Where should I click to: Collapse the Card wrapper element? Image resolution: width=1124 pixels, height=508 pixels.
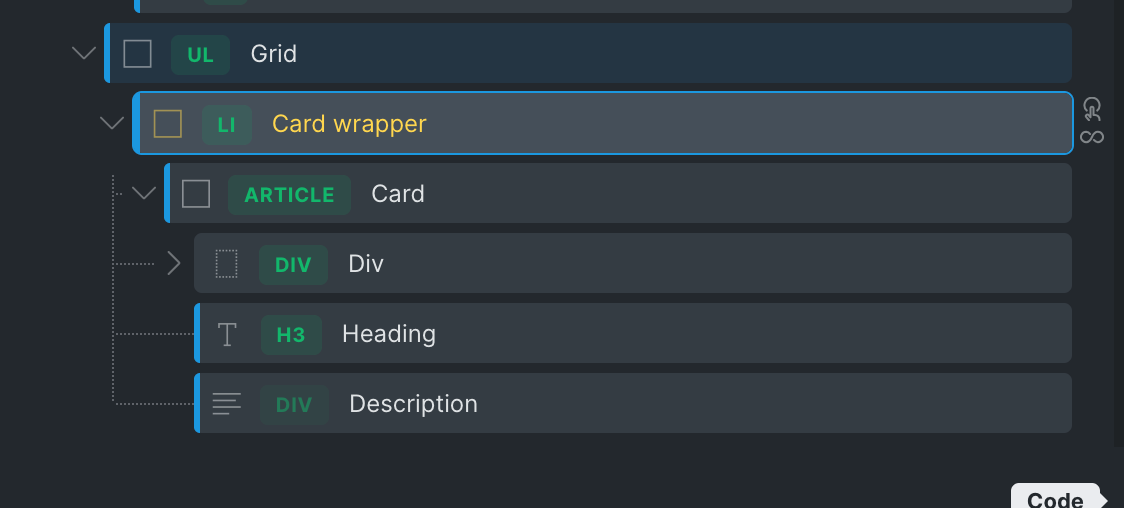(x=112, y=124)
